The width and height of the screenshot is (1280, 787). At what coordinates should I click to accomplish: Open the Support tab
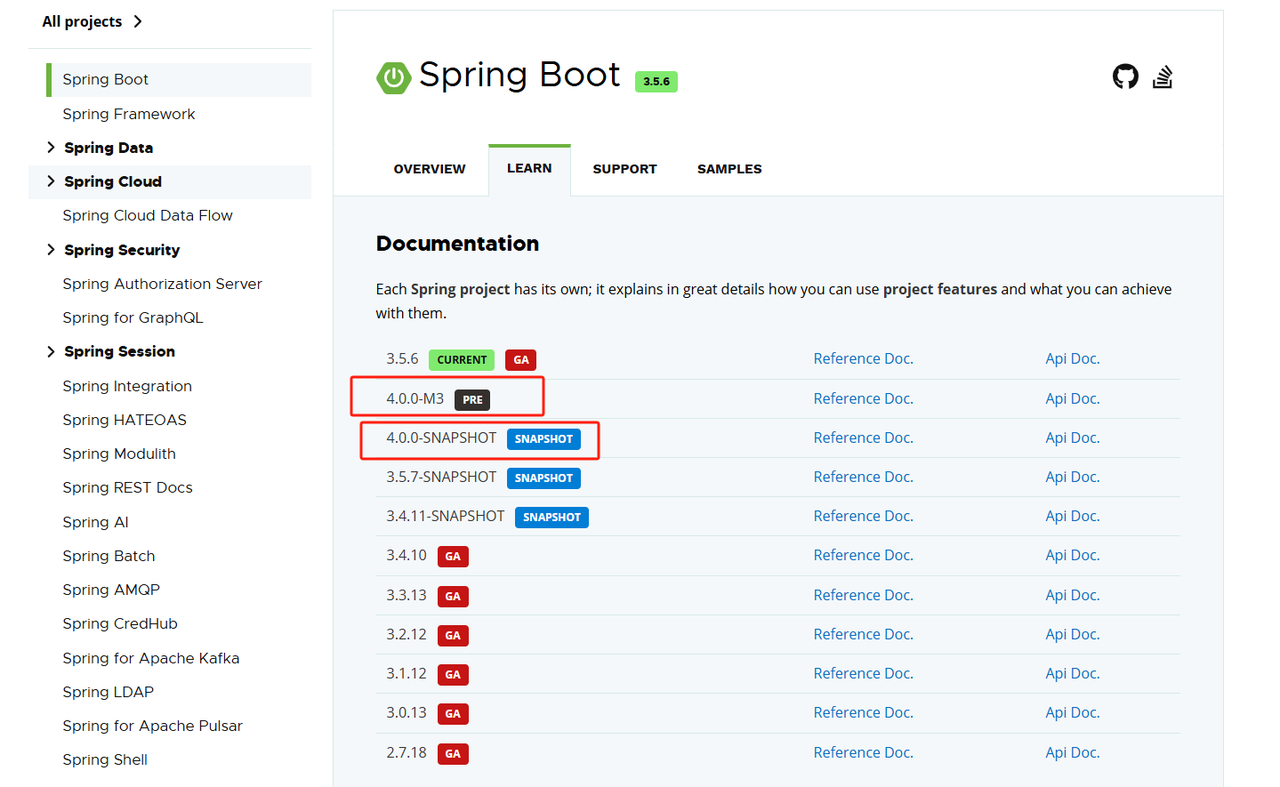click(624, 169)
